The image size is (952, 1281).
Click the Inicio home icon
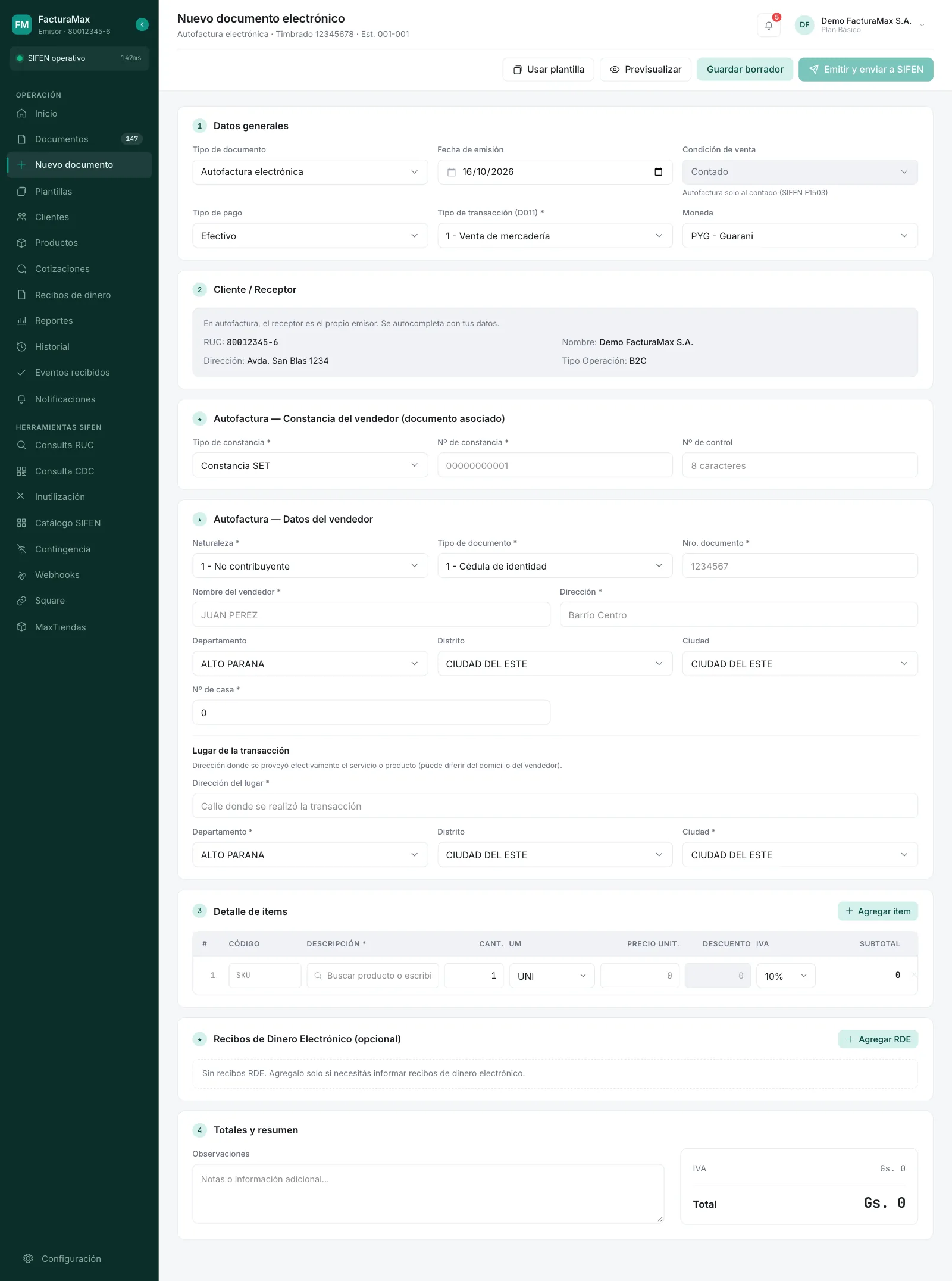21,113
